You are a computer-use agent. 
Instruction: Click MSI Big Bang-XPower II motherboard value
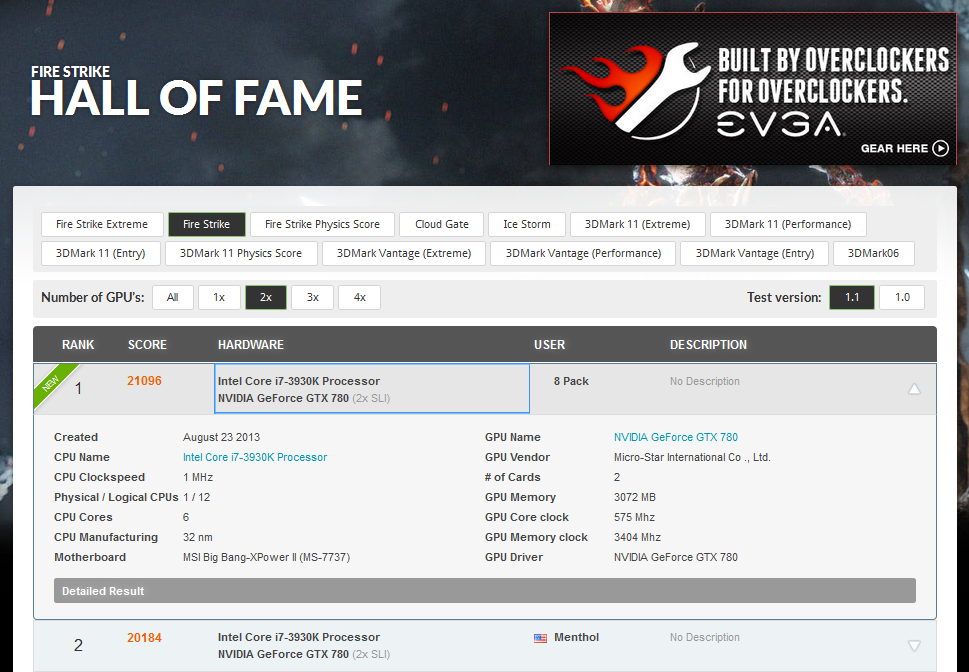[x=266, y=558]
